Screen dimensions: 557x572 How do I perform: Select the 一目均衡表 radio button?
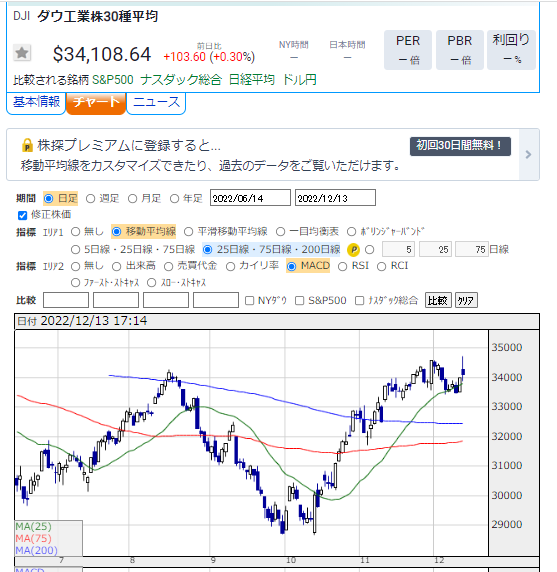tap(280, 232)
